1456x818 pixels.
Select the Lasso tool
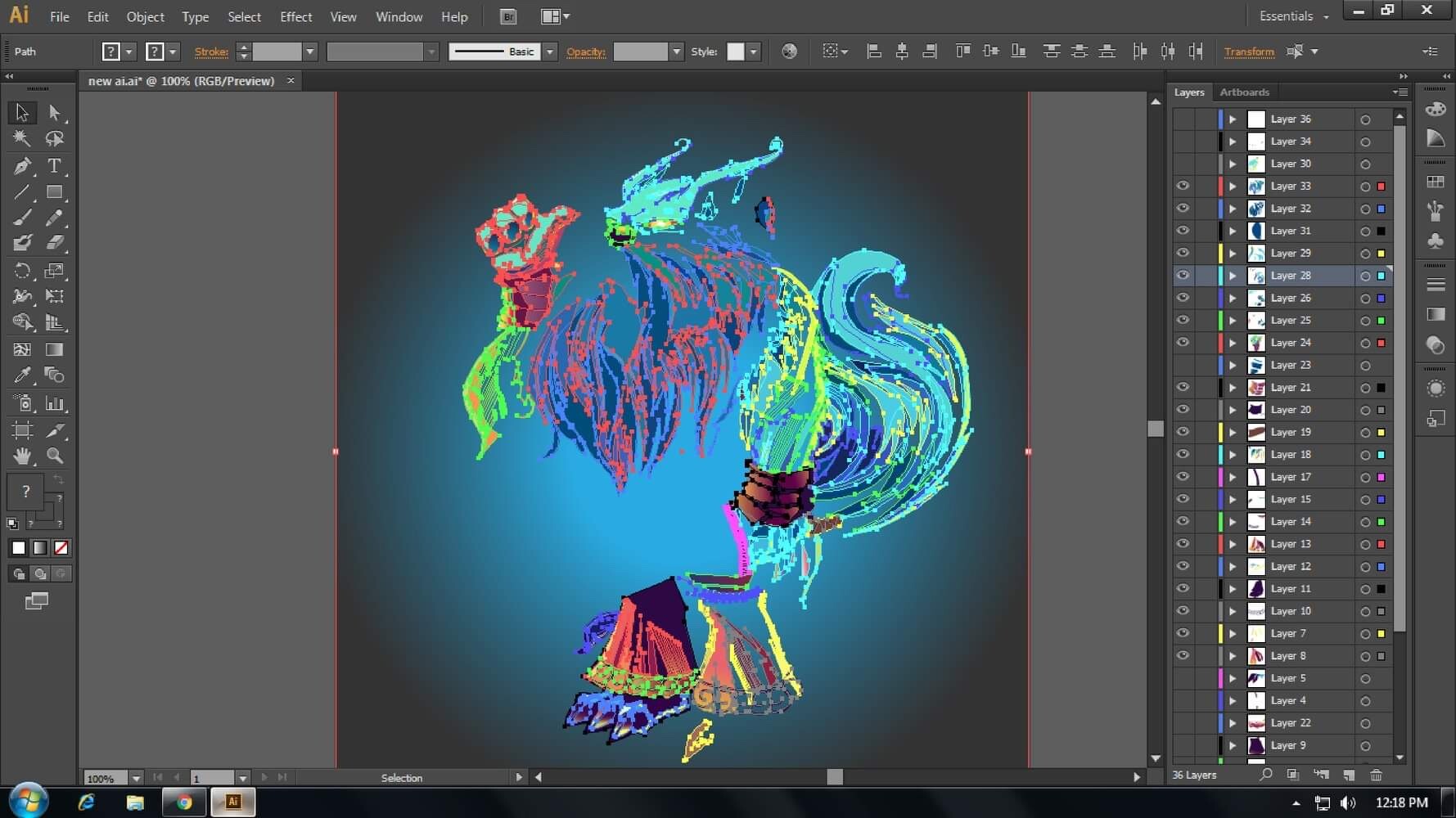(x=54, y=138)
